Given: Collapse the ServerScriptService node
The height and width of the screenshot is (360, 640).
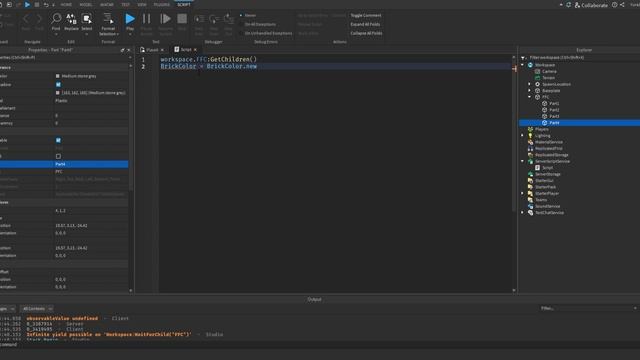Looking at the screenshot, I should [522, 161].
